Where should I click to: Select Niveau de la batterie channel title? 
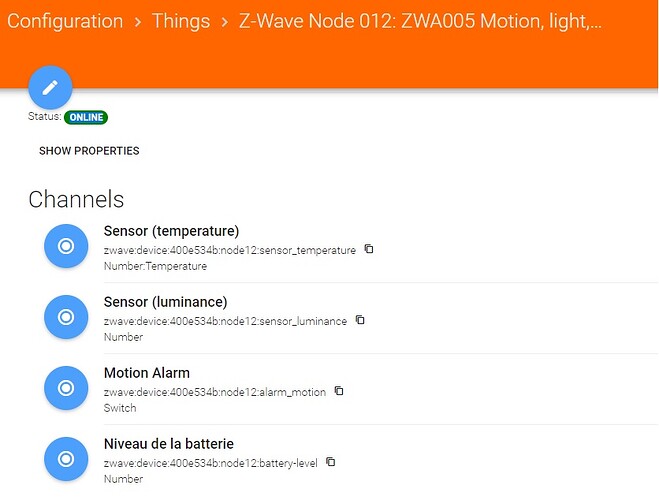[169, 444]
